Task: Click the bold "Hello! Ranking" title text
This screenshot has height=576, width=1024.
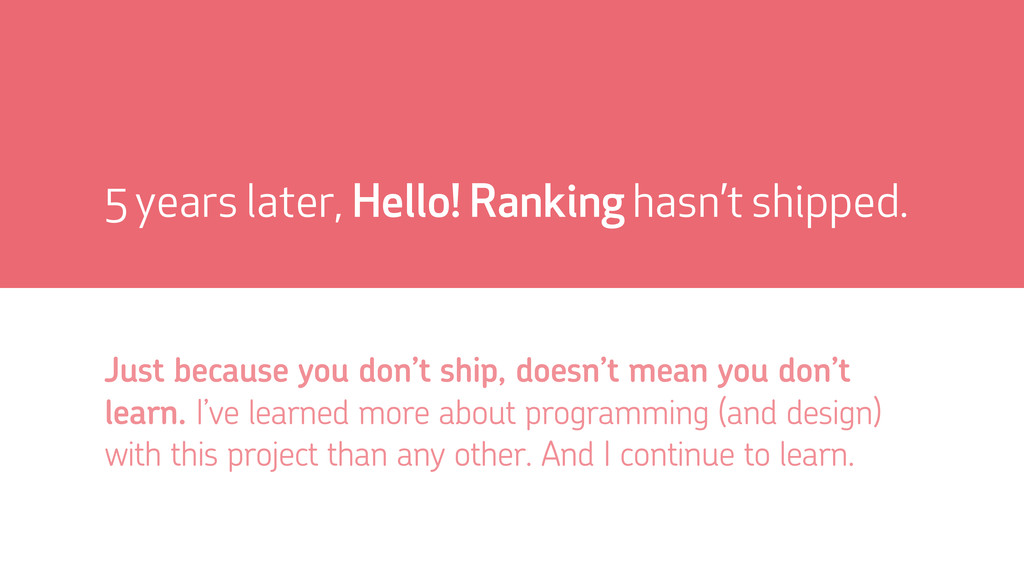Action: point(488,204)
